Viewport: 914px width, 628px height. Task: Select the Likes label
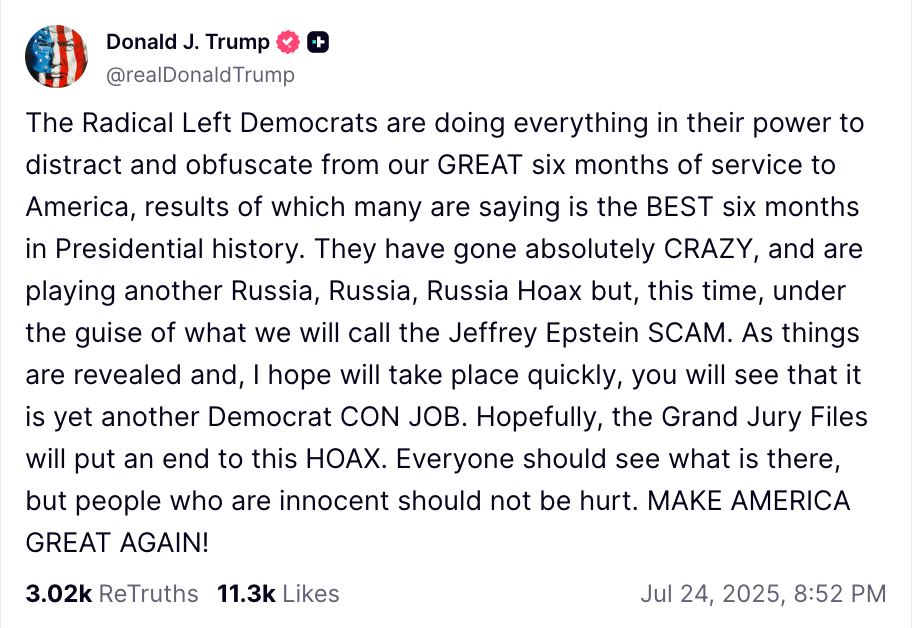click(312, 594)
